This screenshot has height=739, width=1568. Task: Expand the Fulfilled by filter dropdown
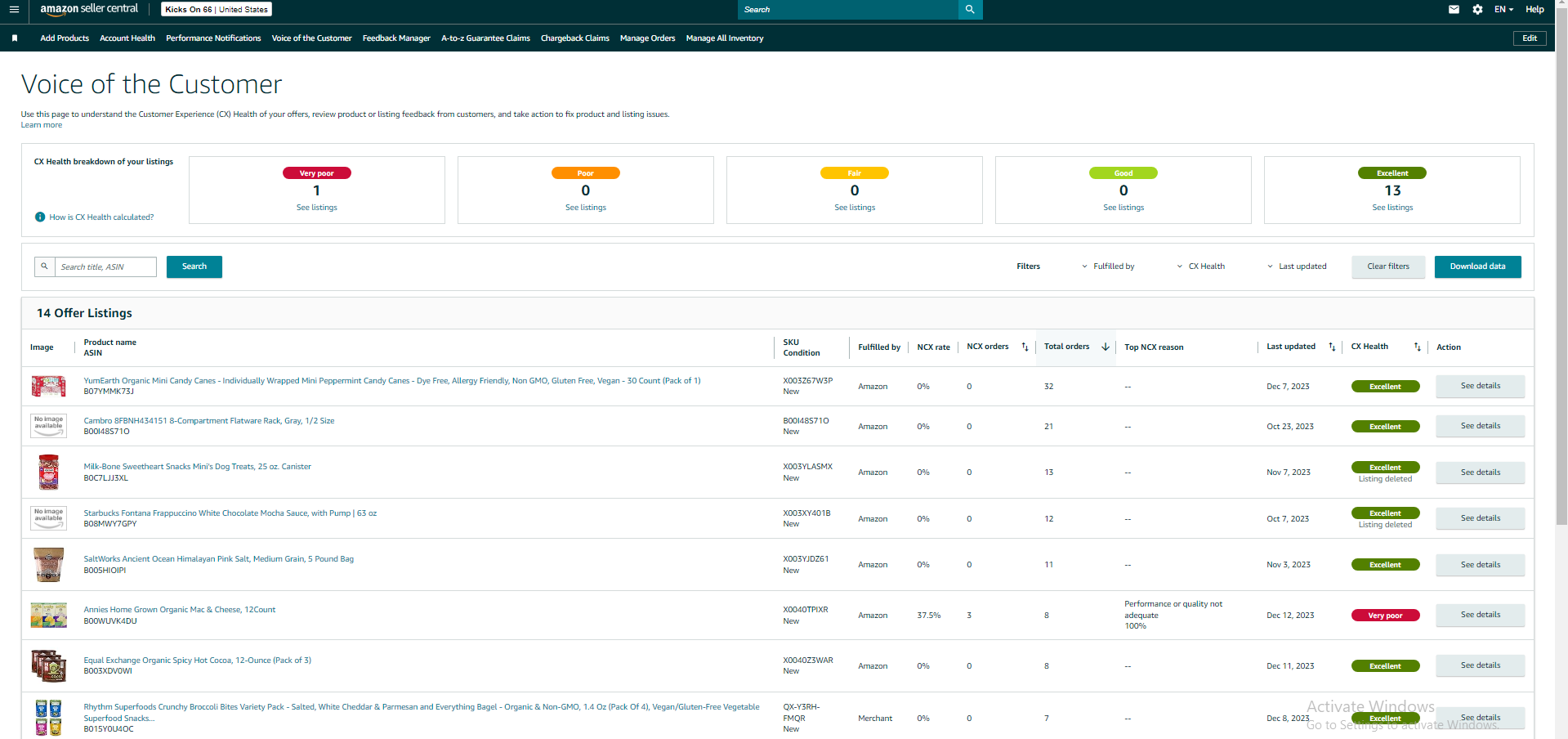(x=1108, y=266)
